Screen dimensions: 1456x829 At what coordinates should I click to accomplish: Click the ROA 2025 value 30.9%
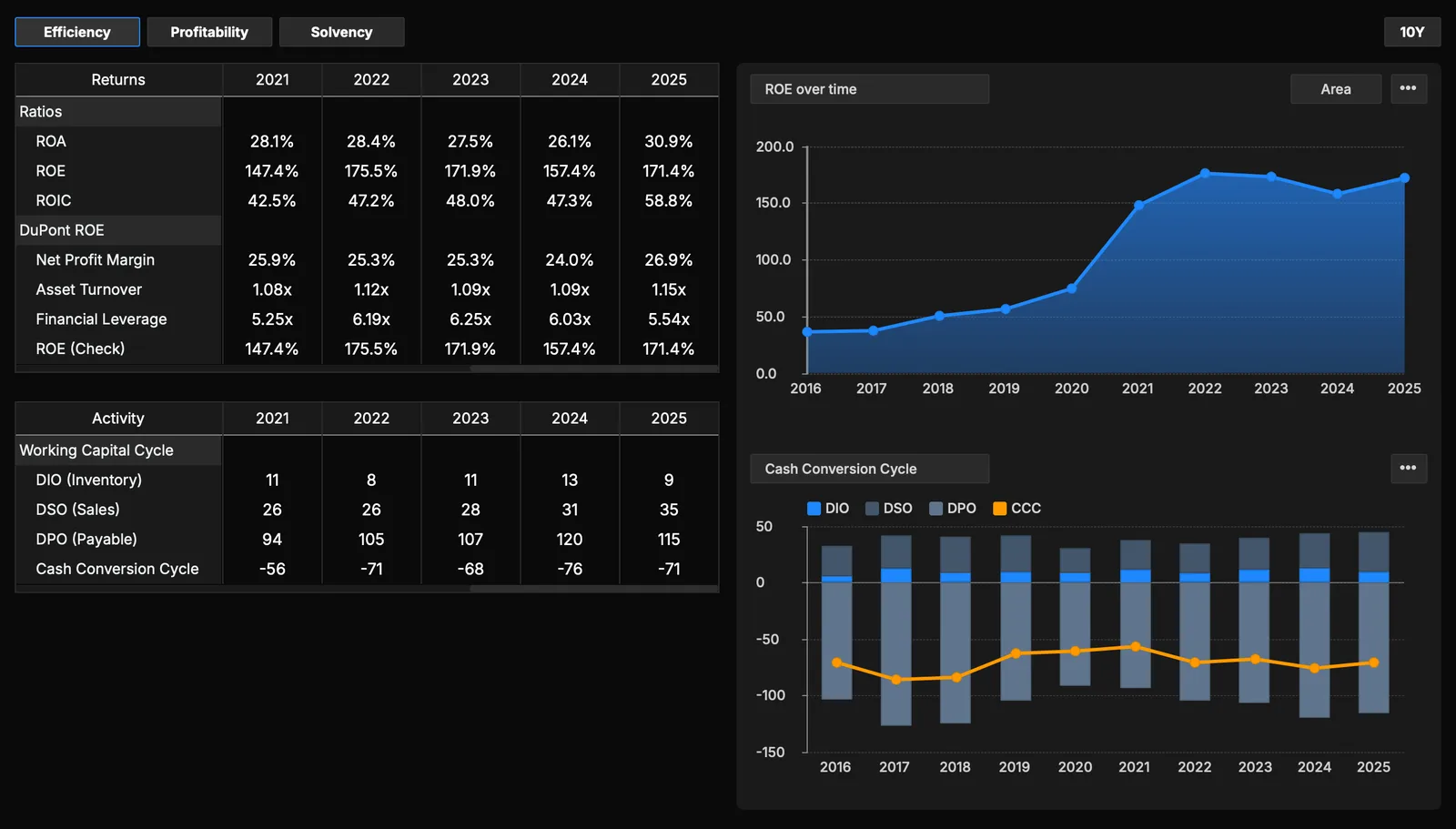coord(669,142)
